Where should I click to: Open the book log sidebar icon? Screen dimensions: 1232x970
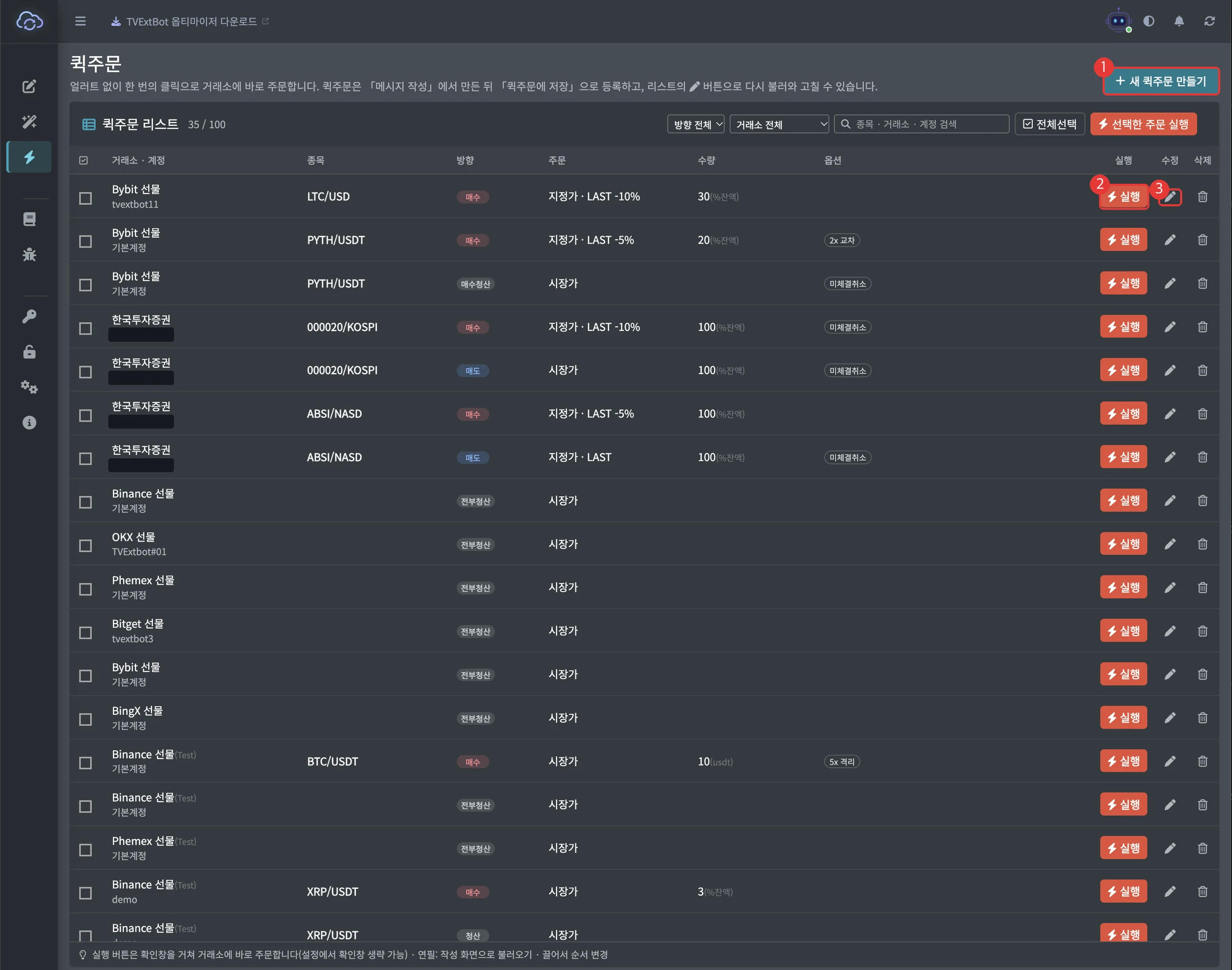[x=29, y=219]
